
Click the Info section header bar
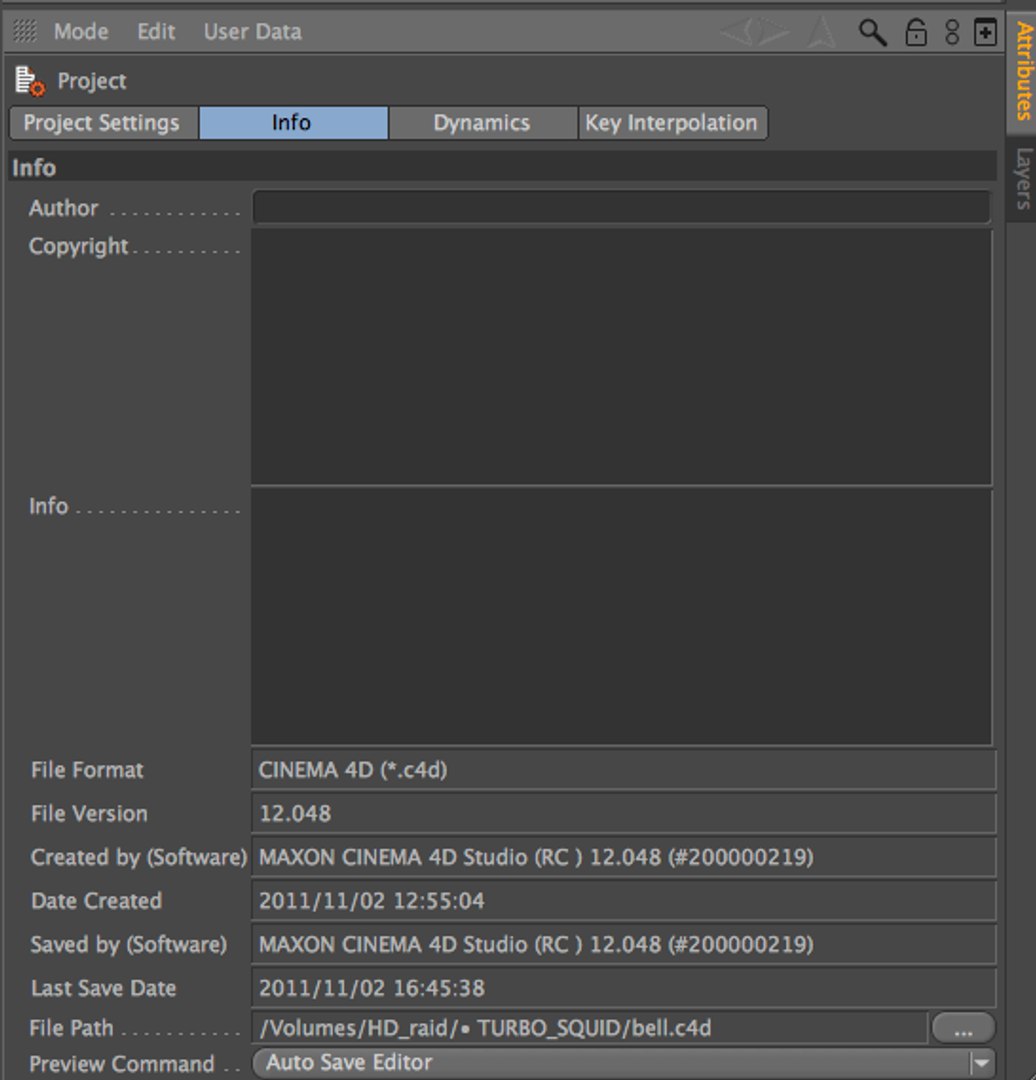click(x=503, y=167)
